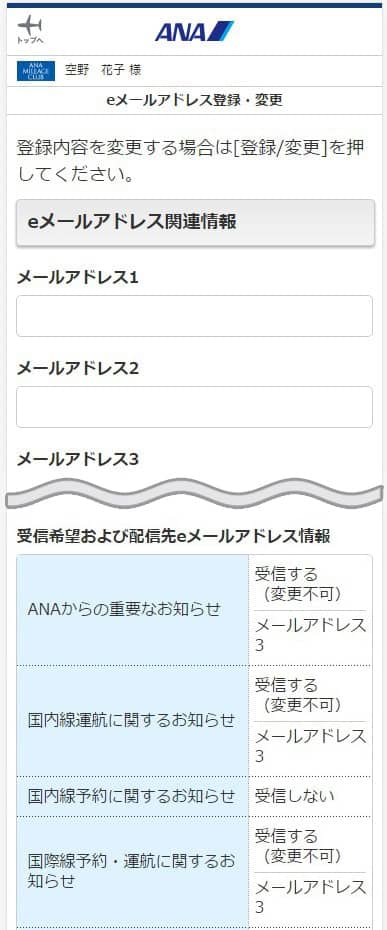
Task: Select the 国内線予約に関するお知らせ row
Action: [194, 797]
